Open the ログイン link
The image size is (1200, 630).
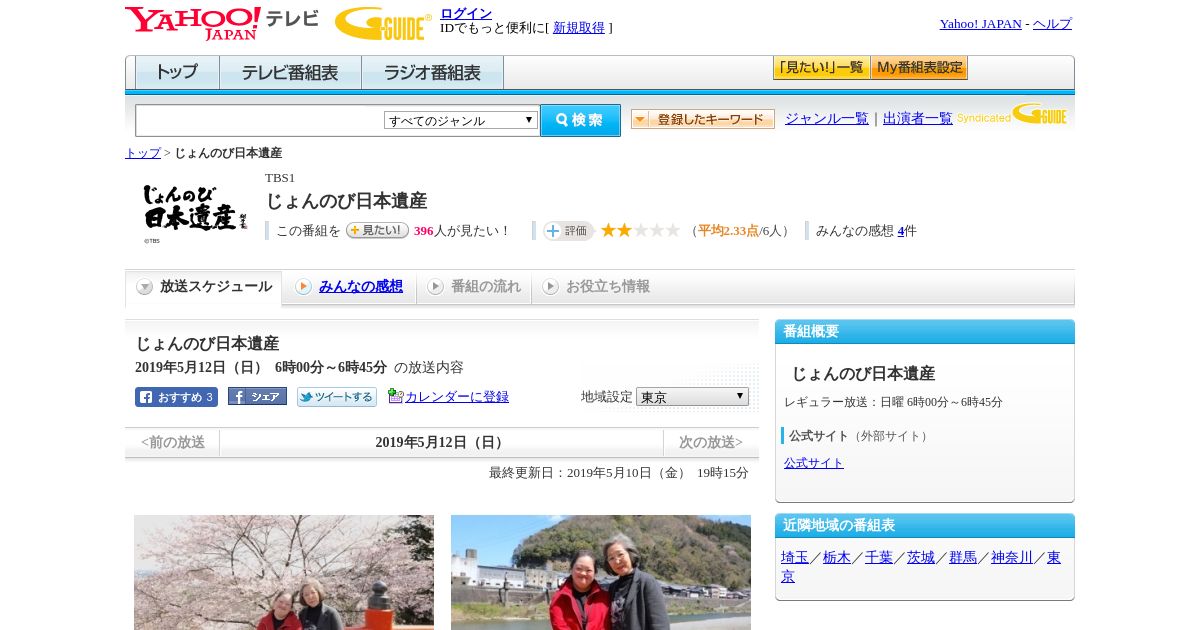[x=466, y=13]
